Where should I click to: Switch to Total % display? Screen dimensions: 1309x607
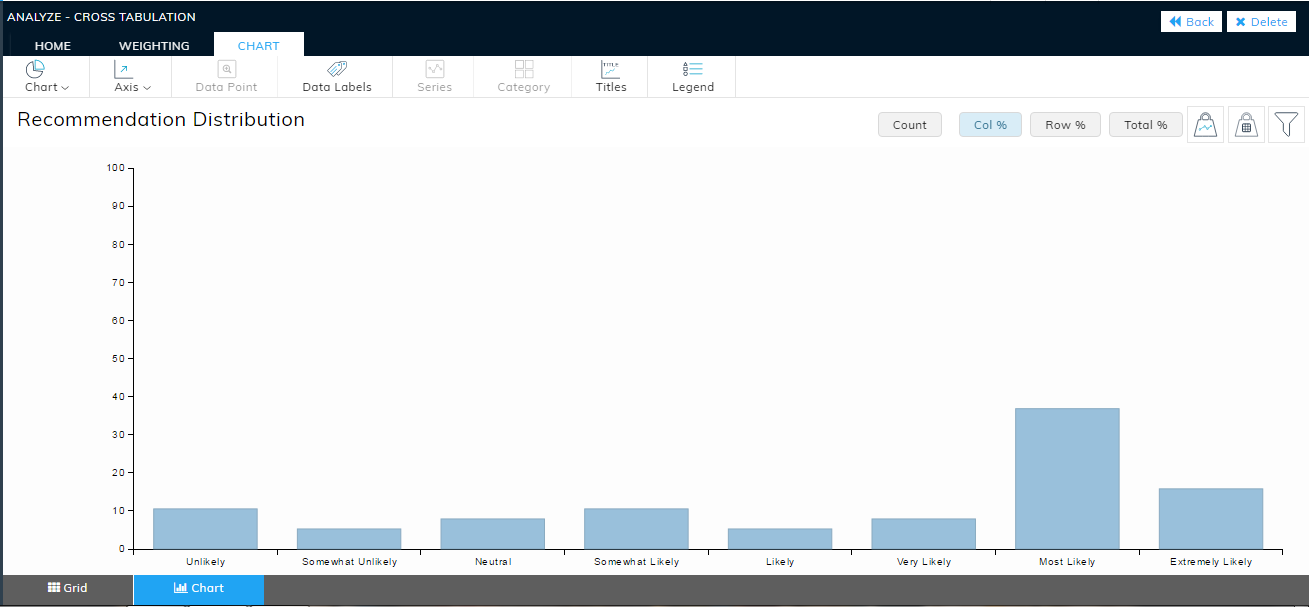coord(1145,125)
